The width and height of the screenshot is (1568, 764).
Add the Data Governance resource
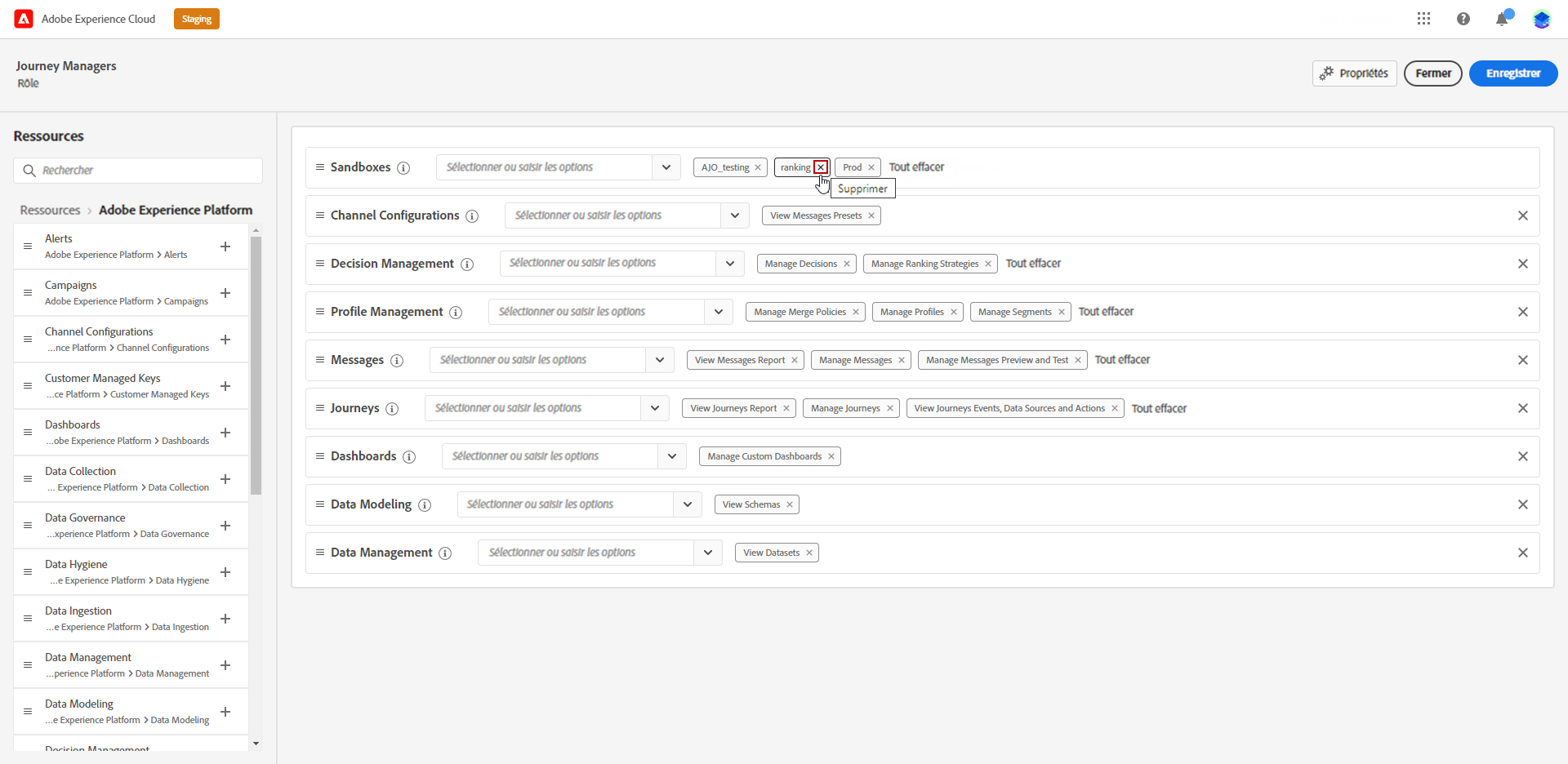coord(225,526)
